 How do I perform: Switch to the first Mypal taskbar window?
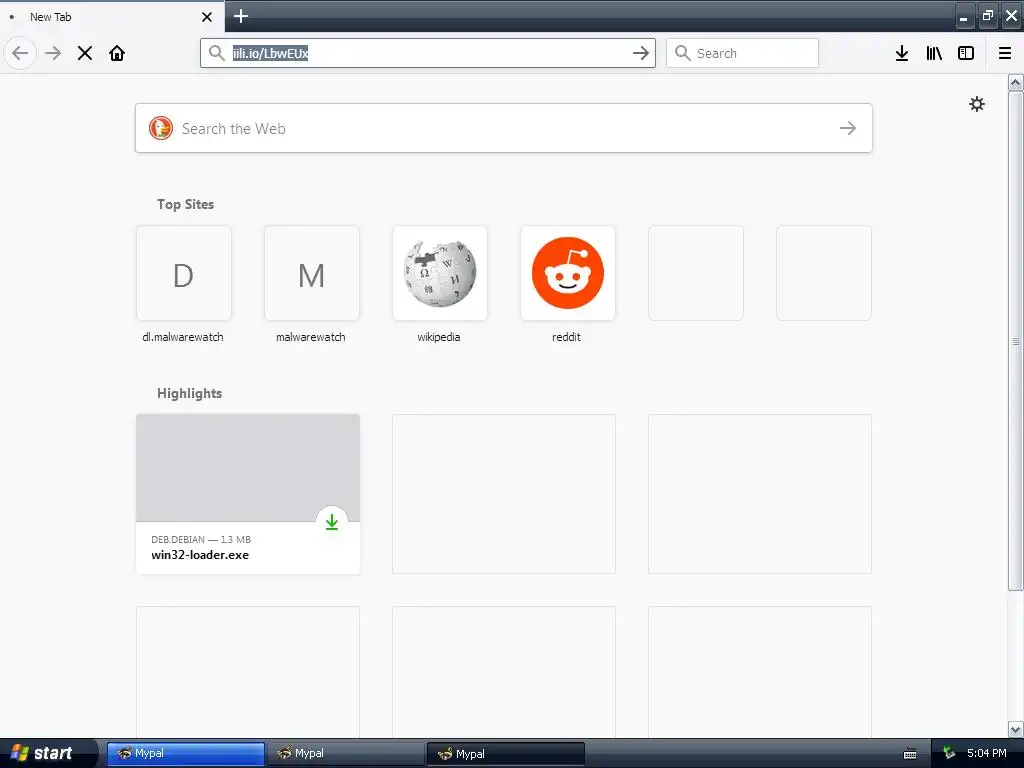(x=185, y=754)
